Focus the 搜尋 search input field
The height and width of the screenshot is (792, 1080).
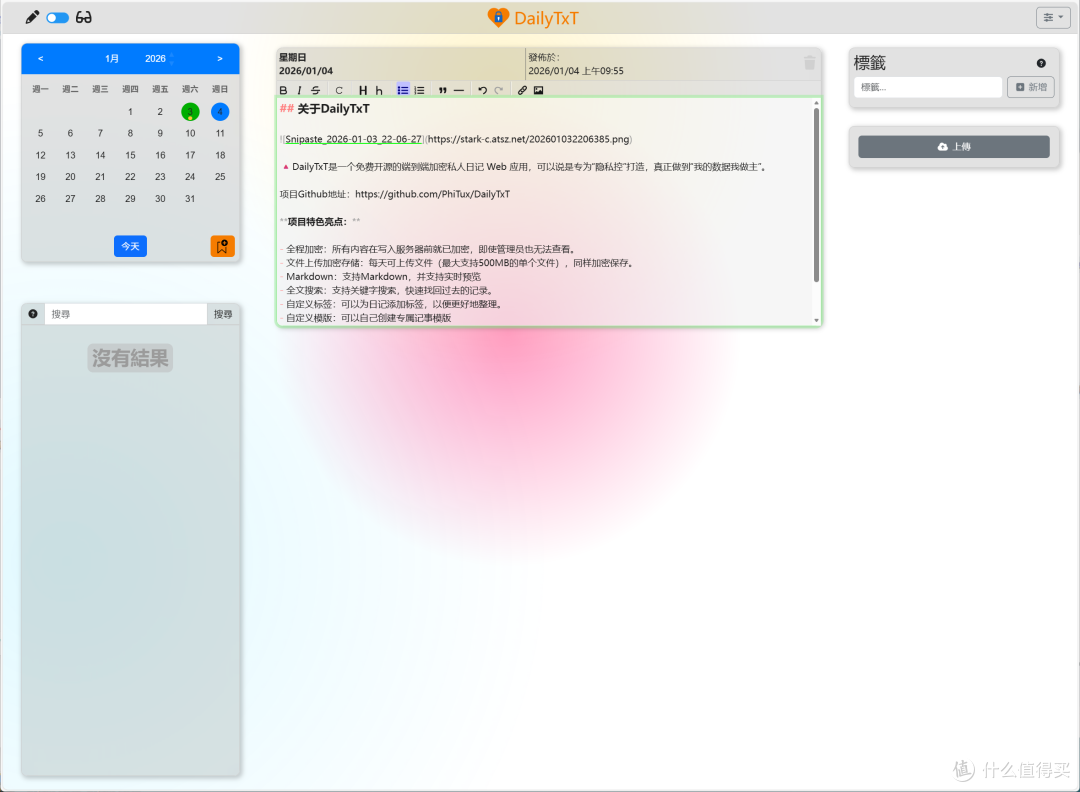tap(126, 314)
